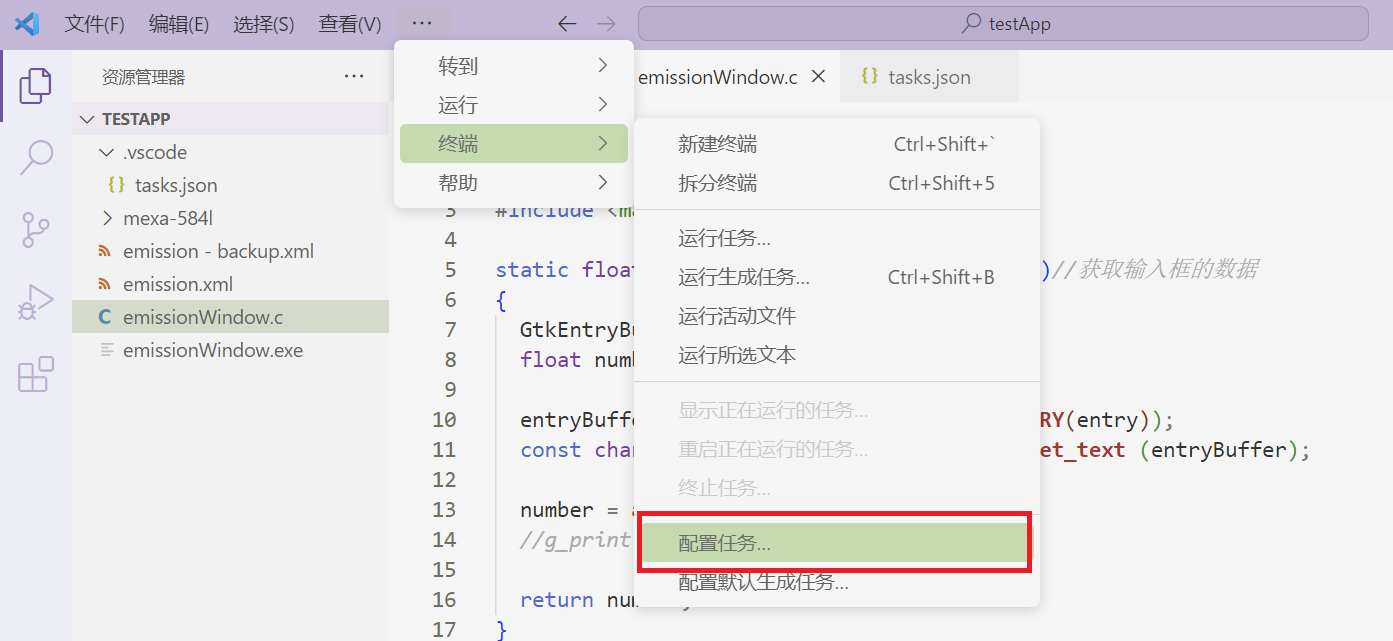This screenshot has height=641, width=1393.
Task: Open the Source Control view
Action: 35,229
